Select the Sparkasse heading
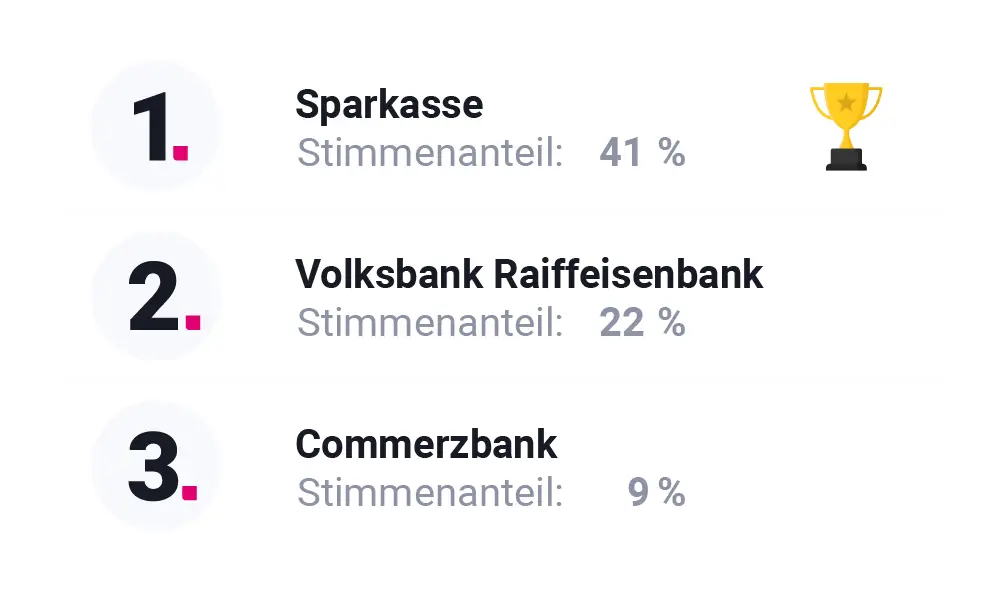 (x=389, y=105)
